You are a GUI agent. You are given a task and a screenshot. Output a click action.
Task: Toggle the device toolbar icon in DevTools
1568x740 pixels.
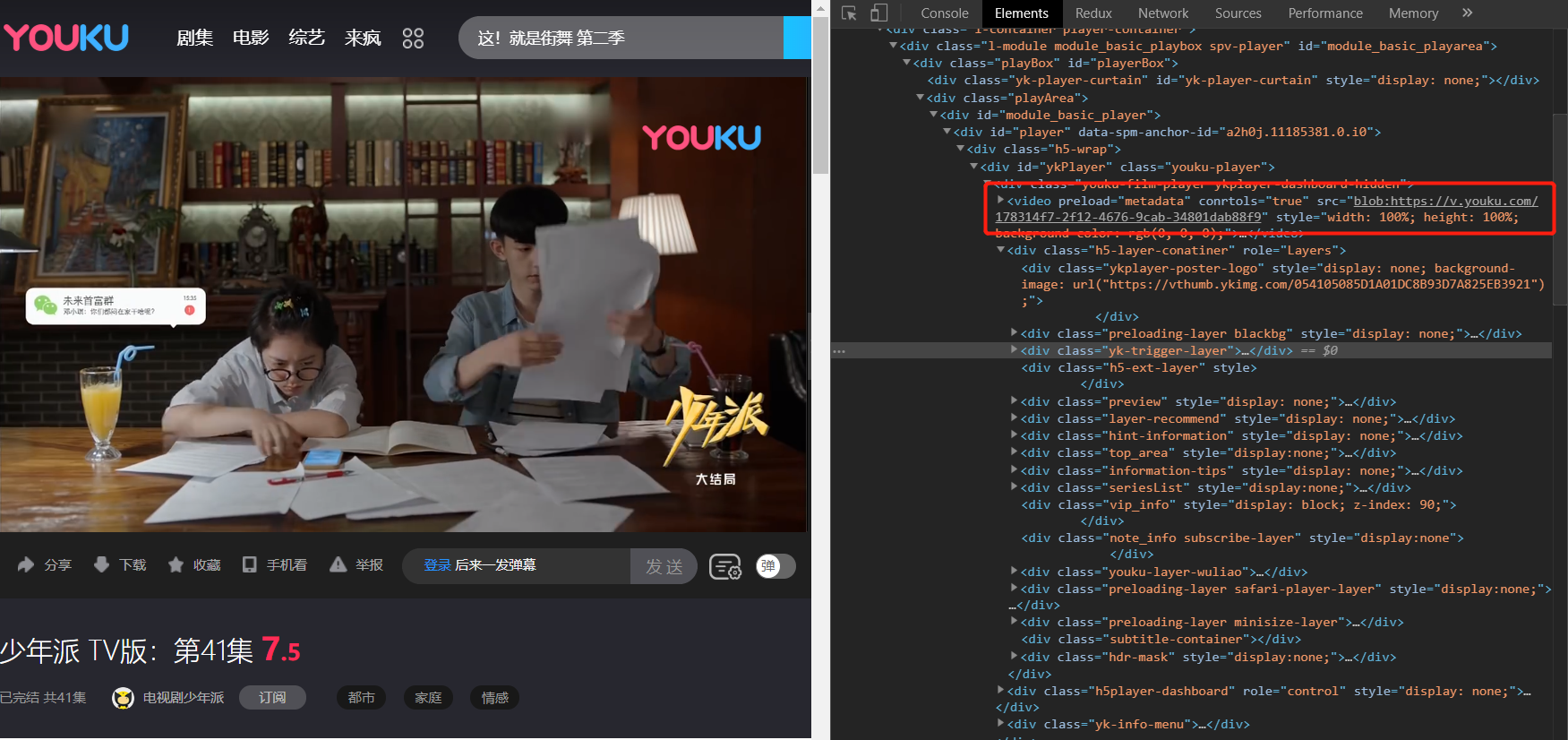878,13
